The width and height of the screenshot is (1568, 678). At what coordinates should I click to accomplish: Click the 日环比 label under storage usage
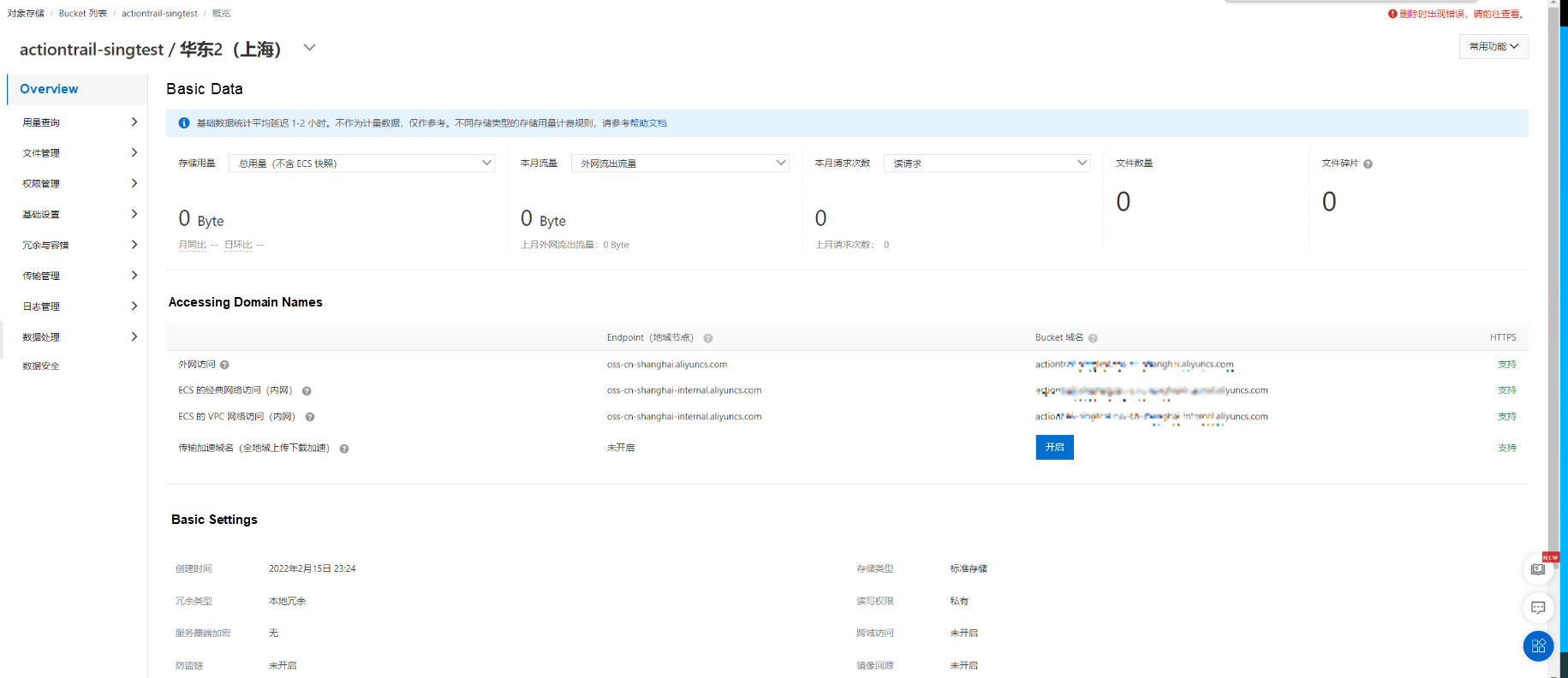(x=238, y=245)
